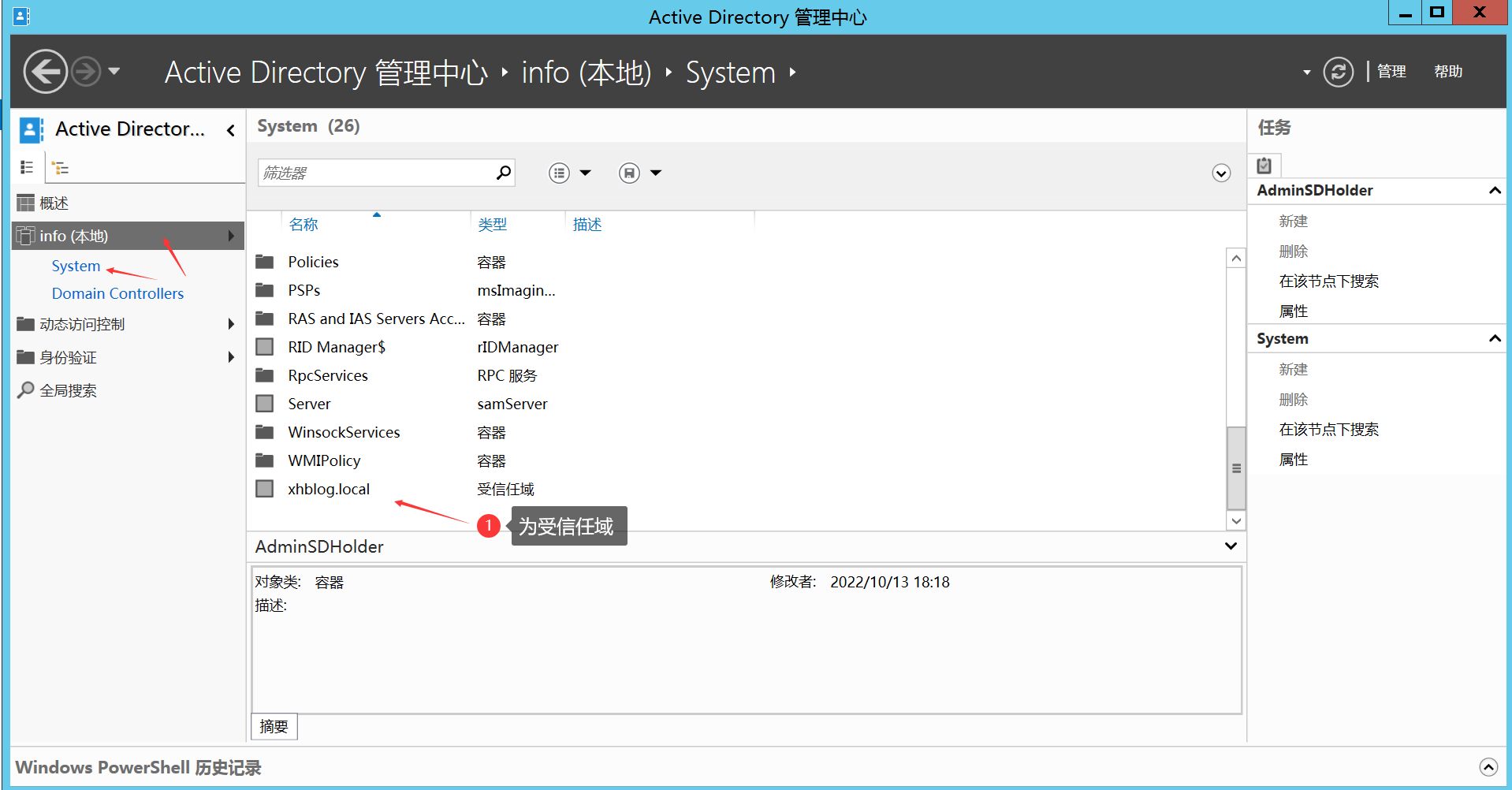Screen dimensions: 1512x790
Task: Open breadcrumb arrow after System
Action: (792, 73)
